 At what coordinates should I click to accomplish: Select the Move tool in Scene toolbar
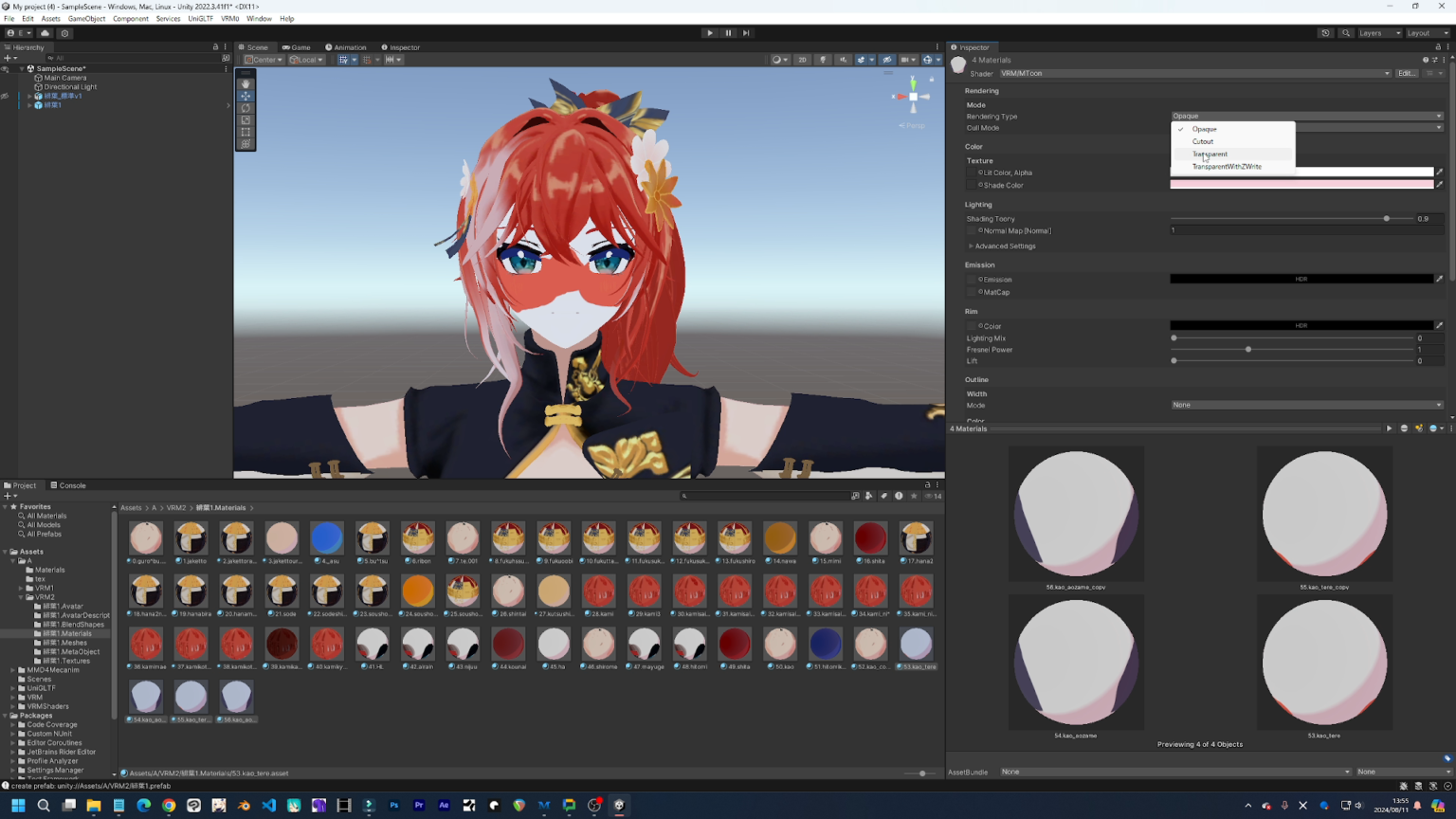(x=245, y=95)
